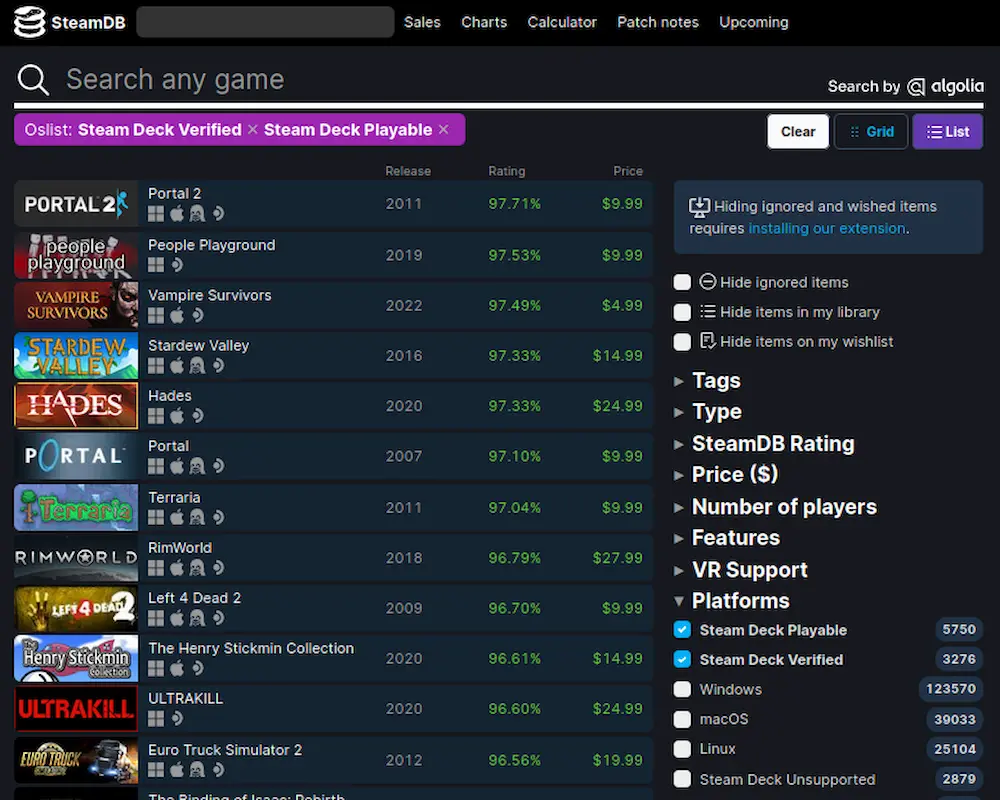Click Linux icon in RimWorld row
The height and width of the screenshot is (800, 1000).
[197, 568]
